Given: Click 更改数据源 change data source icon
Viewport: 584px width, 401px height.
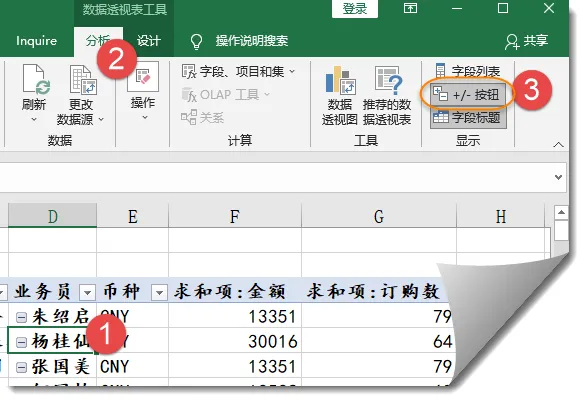Looking at the screenshot, I should [x=83, y=79].
